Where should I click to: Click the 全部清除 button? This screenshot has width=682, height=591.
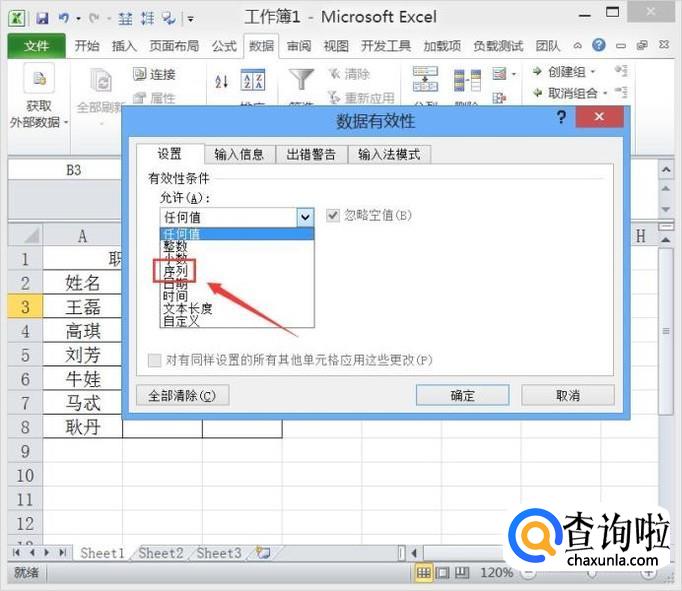181,395
